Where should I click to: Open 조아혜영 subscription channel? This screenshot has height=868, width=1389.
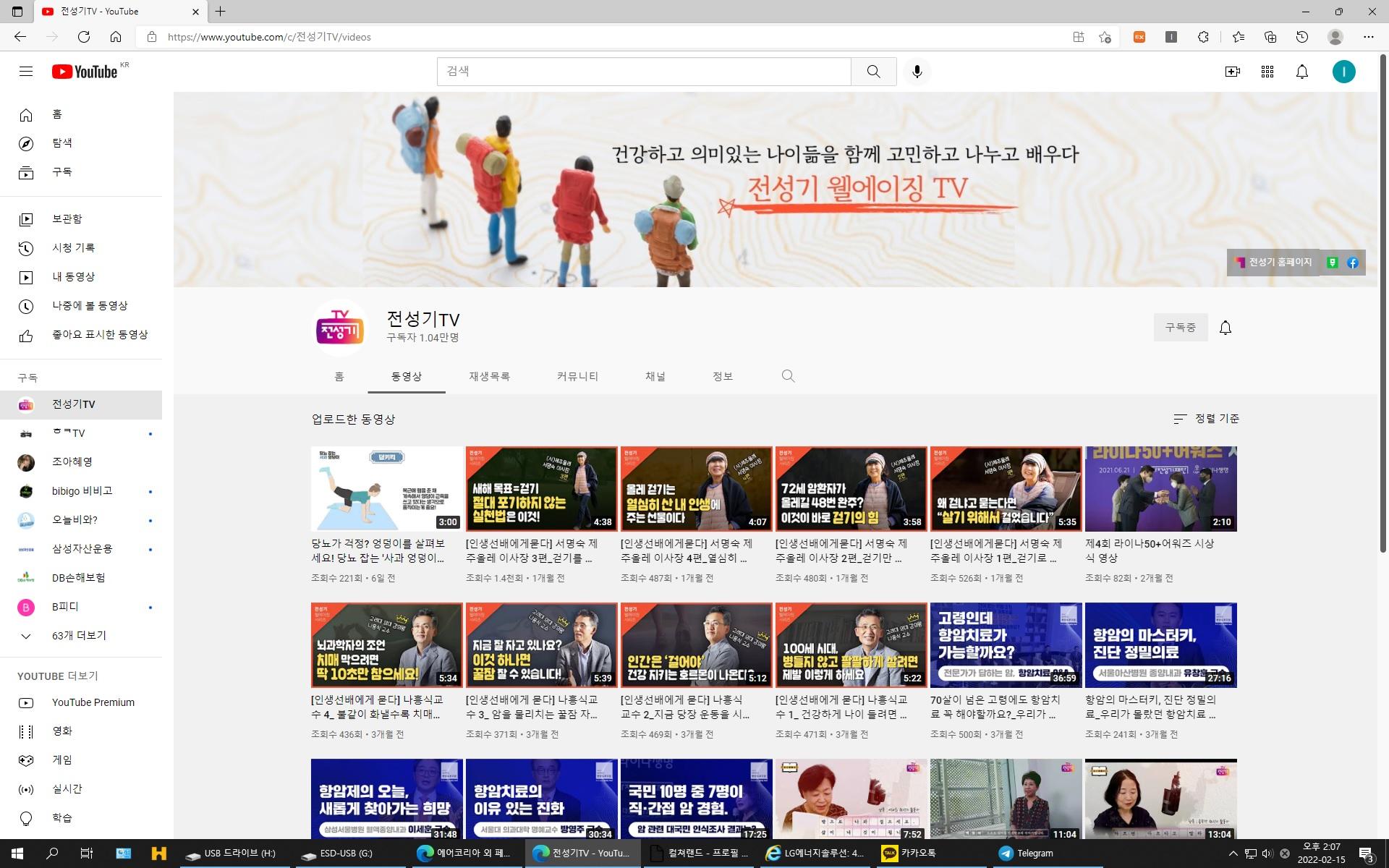(81, 462)
